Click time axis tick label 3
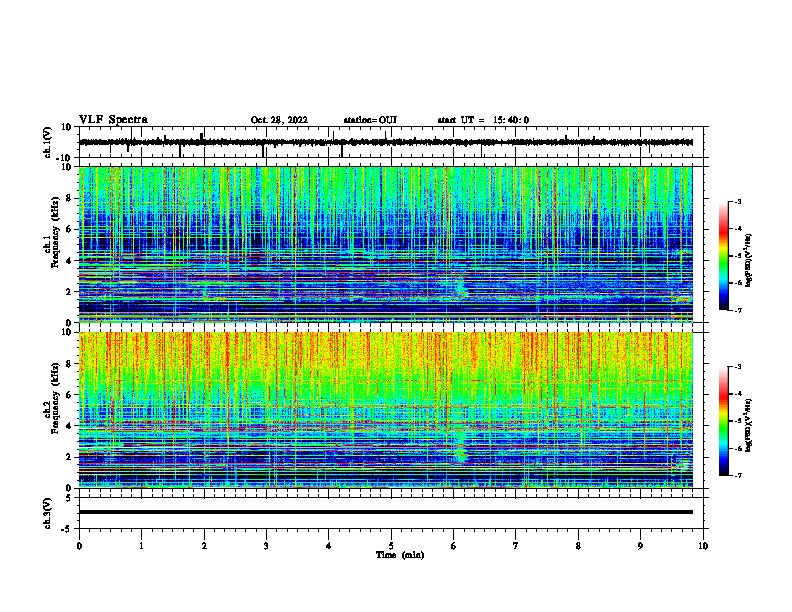Image resolution: width=792 pixels, height=612 pixels. [x=266, y=546]
